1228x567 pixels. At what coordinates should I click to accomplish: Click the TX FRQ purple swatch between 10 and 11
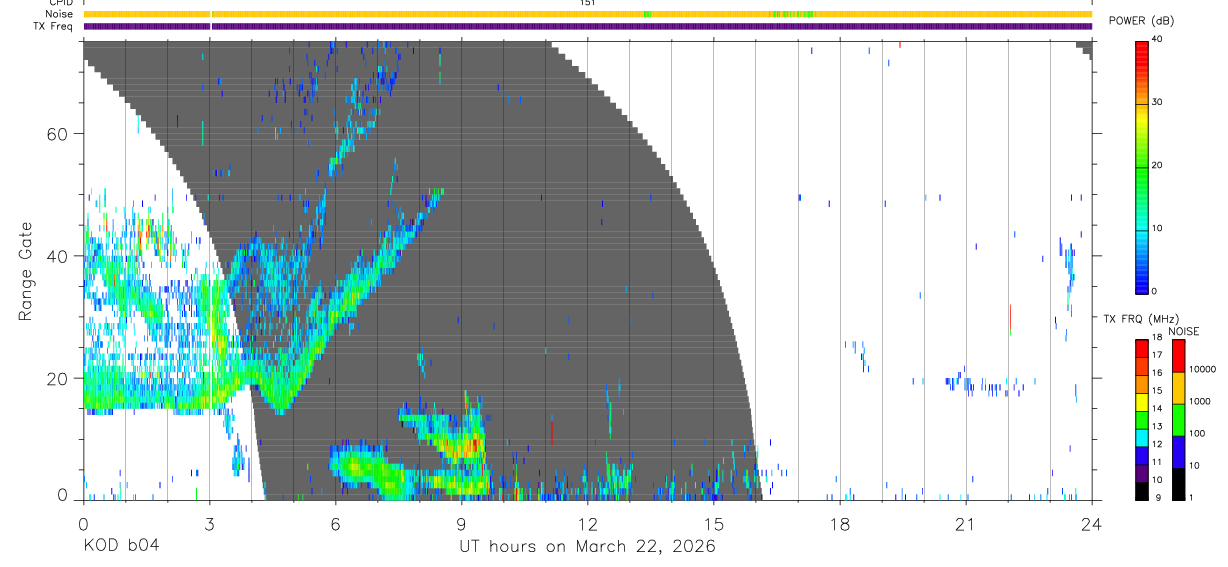click(x=1142, y=473)
